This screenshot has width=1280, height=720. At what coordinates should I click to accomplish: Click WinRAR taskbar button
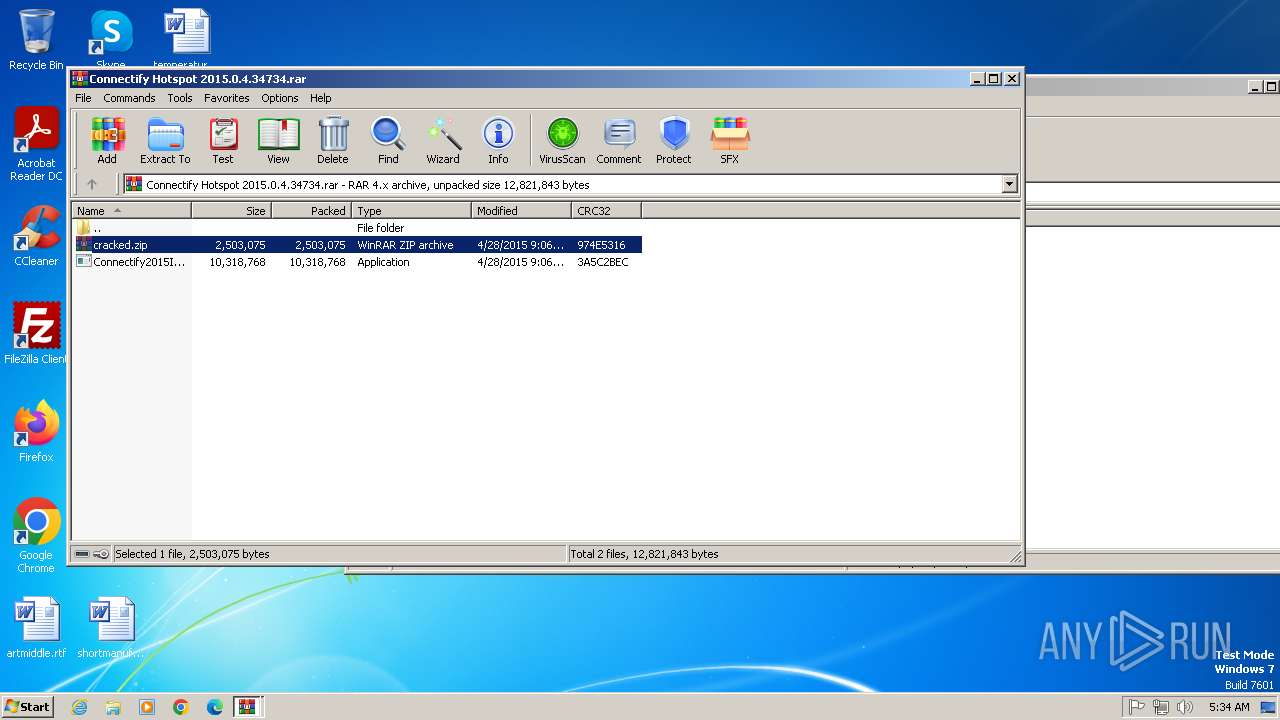(x=247, y=707)
